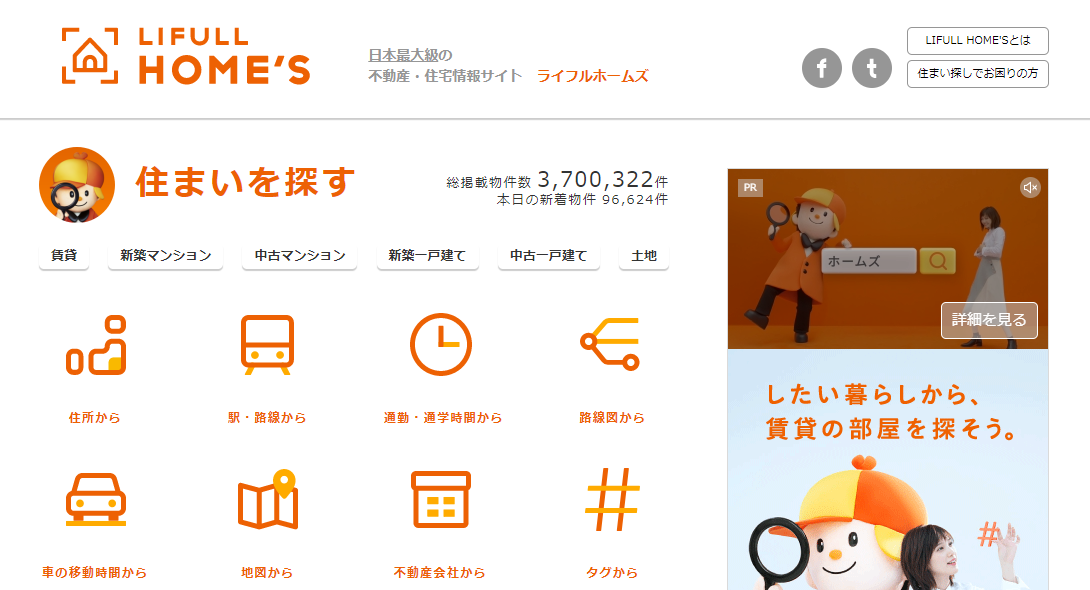The height and width of the screenshot is (590, 1090).
Task: Click the LIFULL HOME'S logo
Action: point(186,56)
